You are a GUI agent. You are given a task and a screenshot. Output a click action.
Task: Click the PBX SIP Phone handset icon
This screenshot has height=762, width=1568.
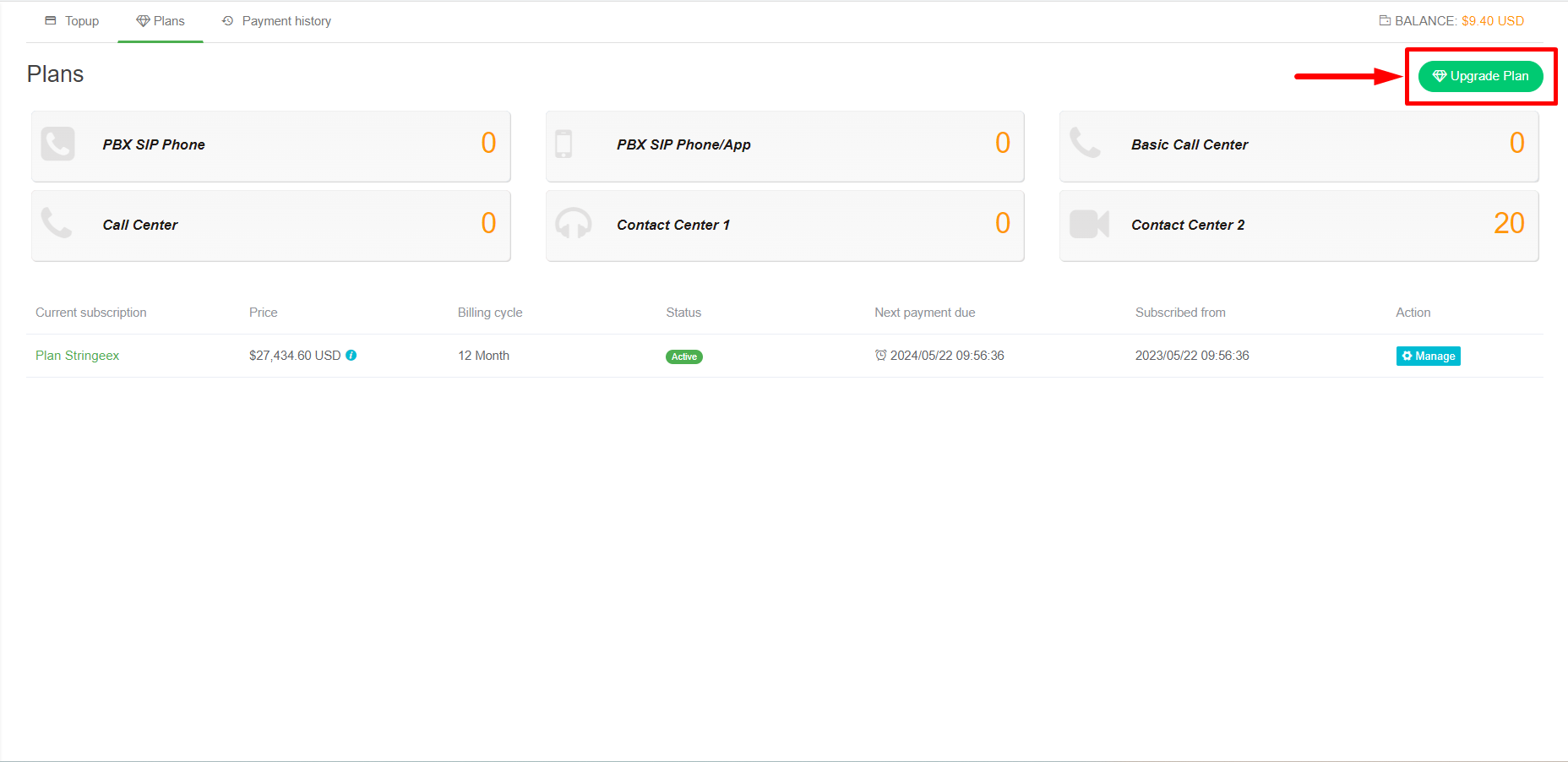[x=57, y=144]
